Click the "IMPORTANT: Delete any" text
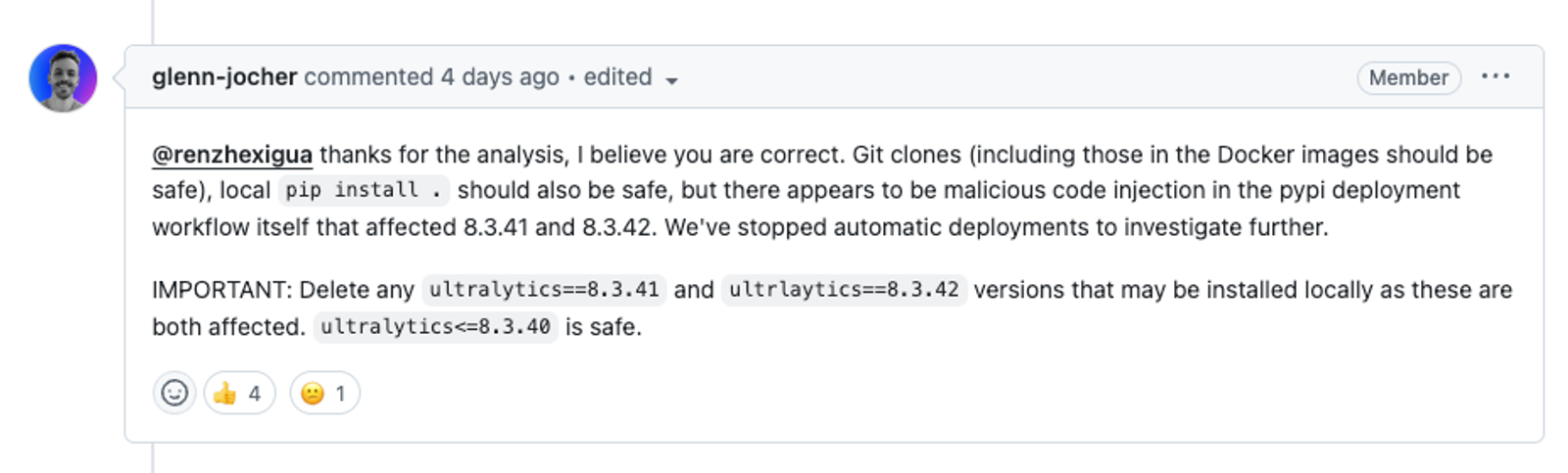 (283, 290)
